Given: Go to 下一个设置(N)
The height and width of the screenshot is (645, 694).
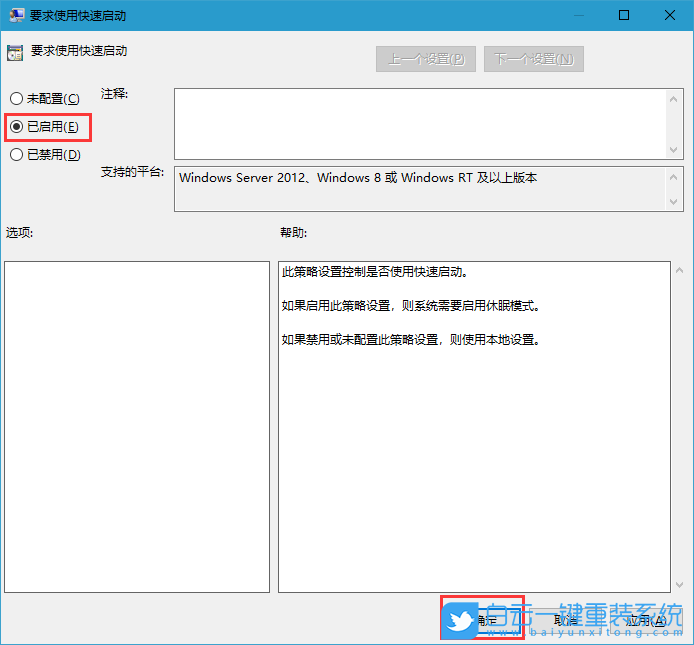Looking at the screenshot, I should coord(534,59).
